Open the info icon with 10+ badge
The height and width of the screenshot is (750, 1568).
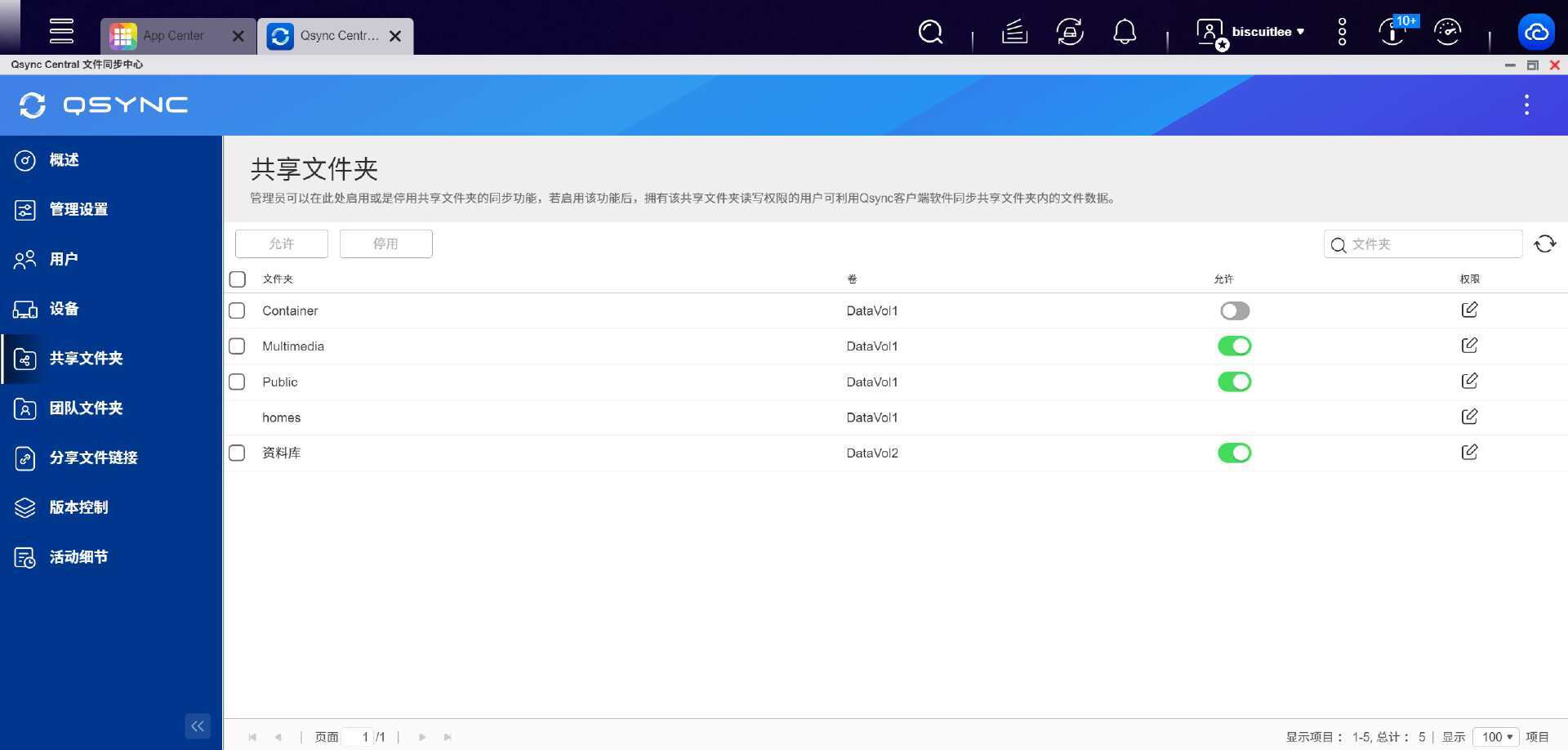[1393, 32]
